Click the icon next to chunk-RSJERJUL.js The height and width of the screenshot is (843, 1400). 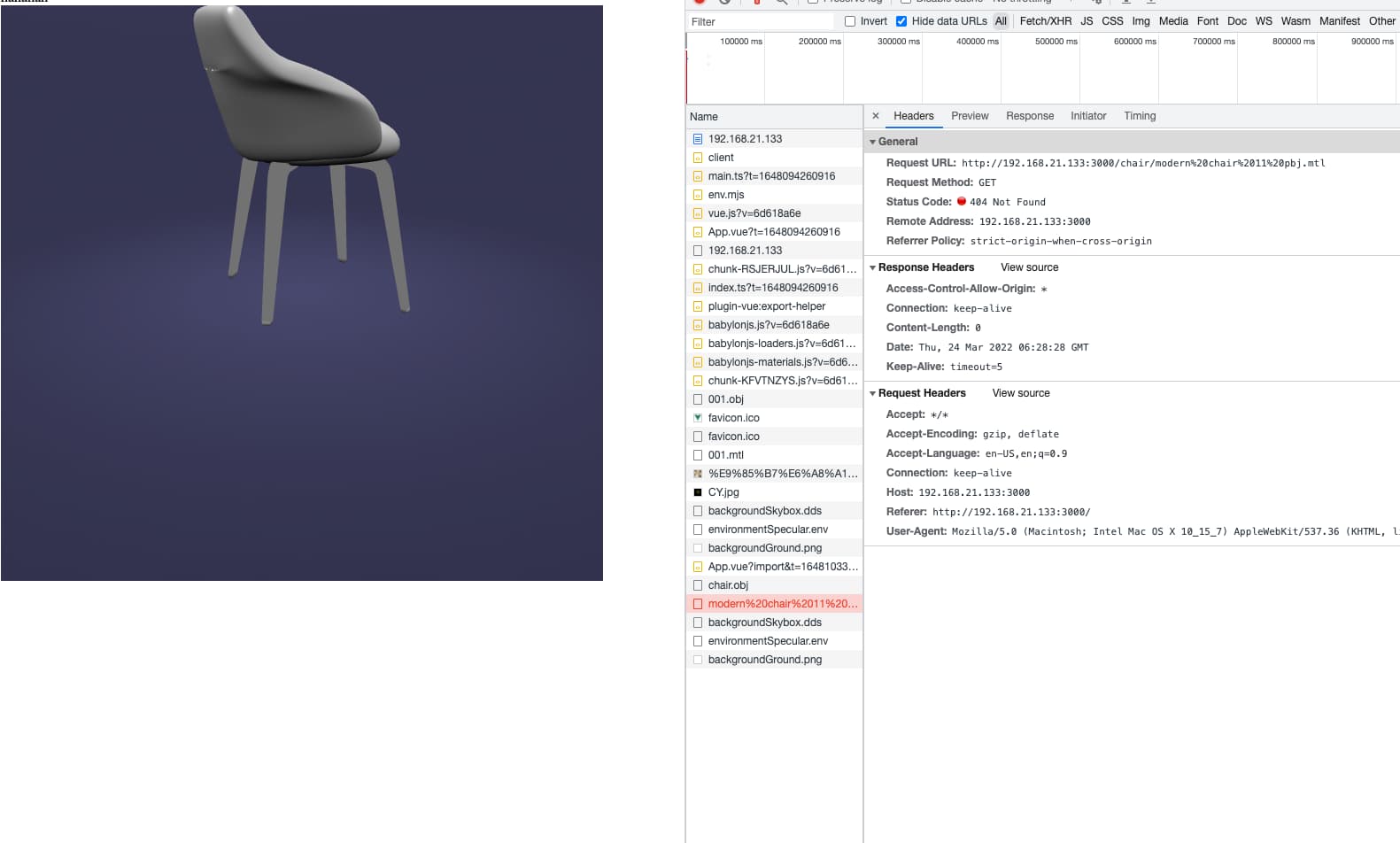[698, 269]
